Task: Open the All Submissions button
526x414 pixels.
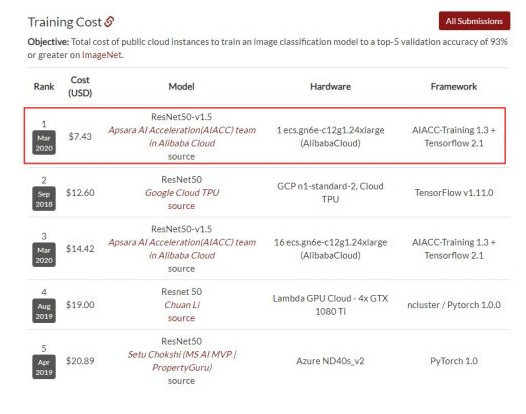Action: click(474, 21)
